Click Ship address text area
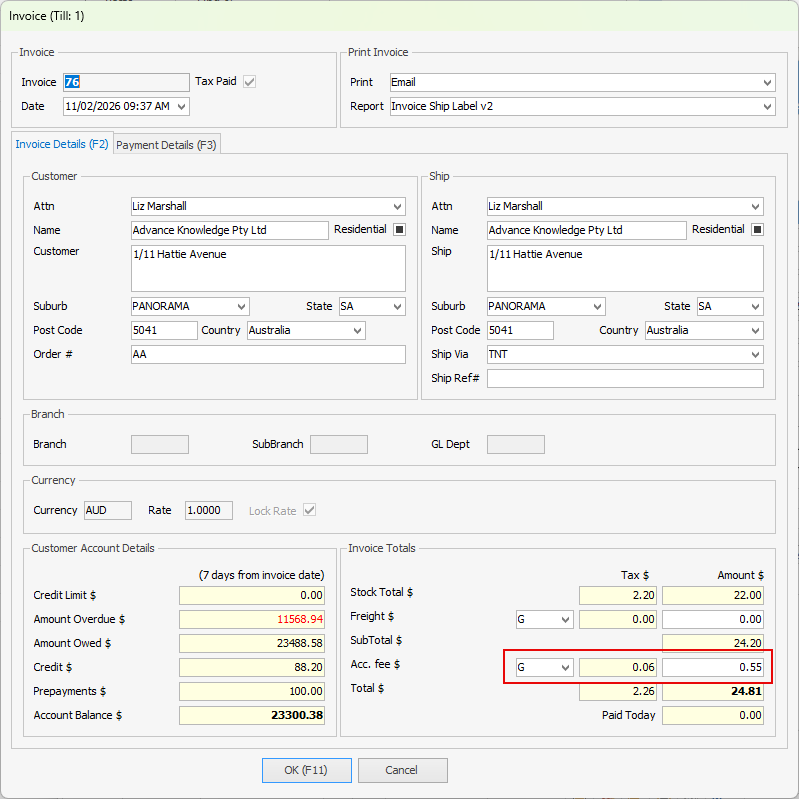 (x=625, y=269)
